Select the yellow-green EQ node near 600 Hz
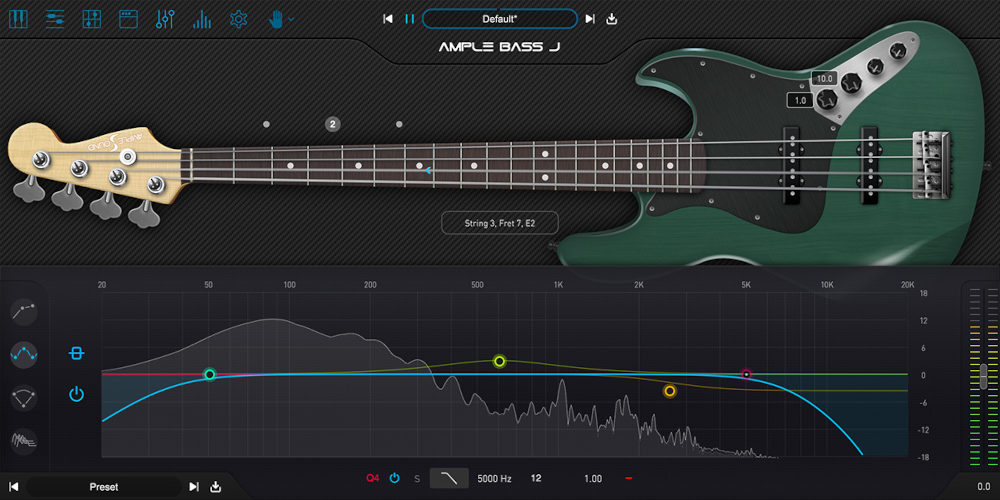Screen dimensions: 1000x500 (500, 362)
